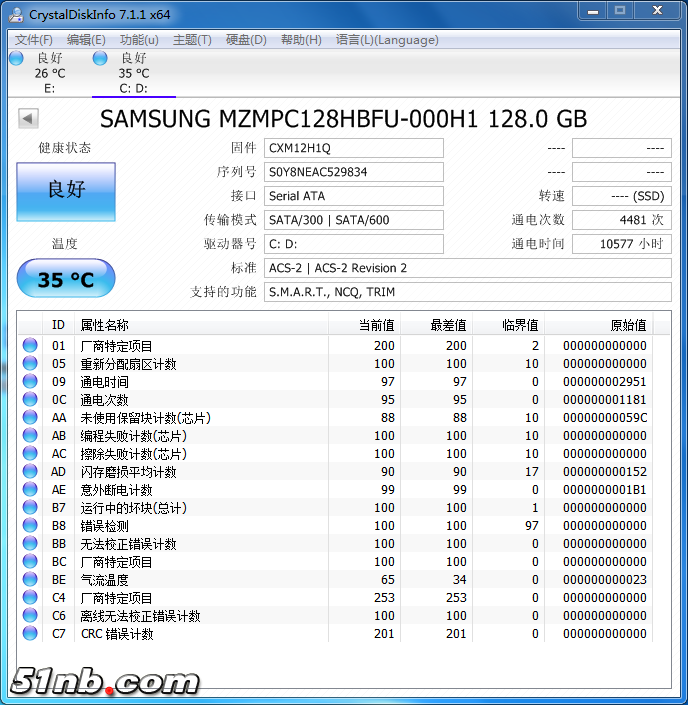Click status orb for 错误检测 row
The image size is (688, 705).
click(x=30, y=525)
